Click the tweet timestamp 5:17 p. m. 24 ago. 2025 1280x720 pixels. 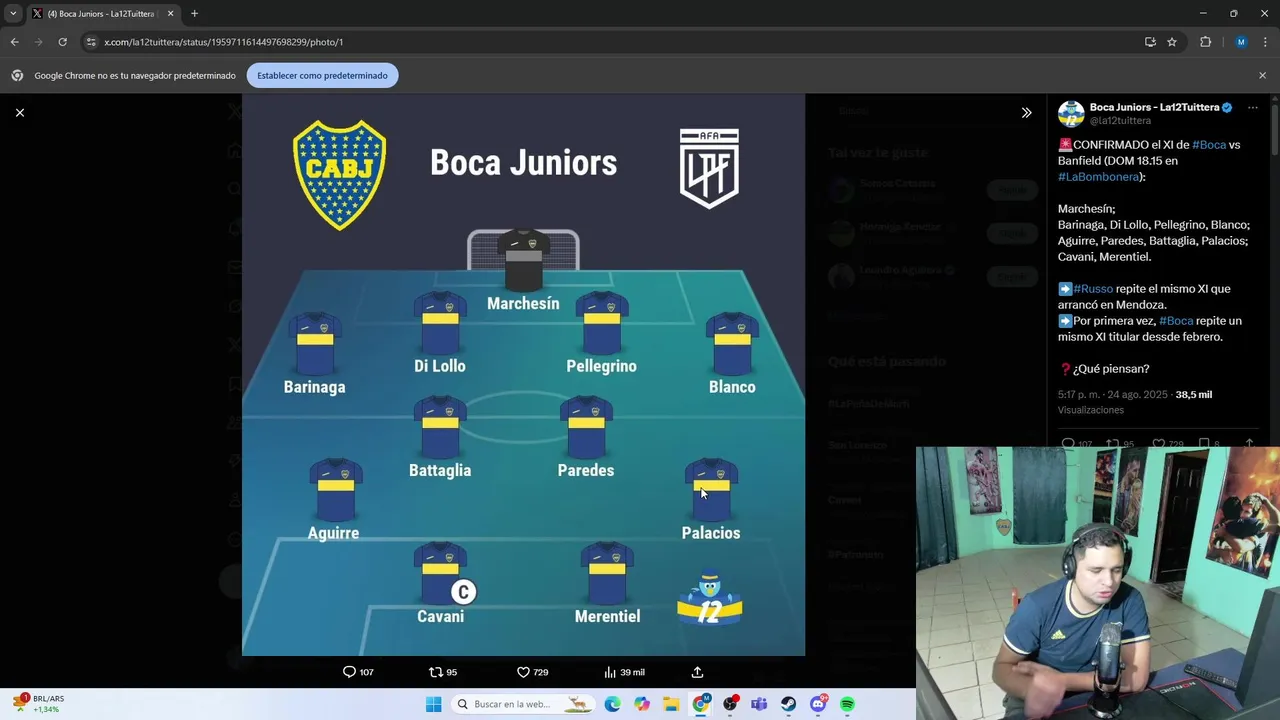coord(1113,395)
